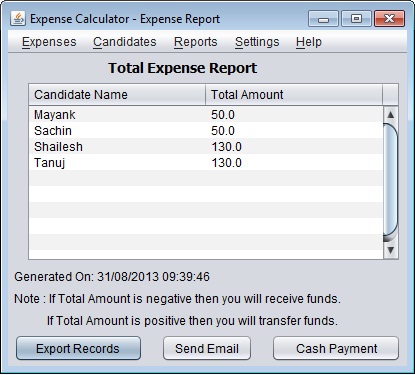The height and width of the screenshot is (375, 415).
Task: Select the Tanuj row name cell
Action: pyautogui.click(x=117, y=163)
